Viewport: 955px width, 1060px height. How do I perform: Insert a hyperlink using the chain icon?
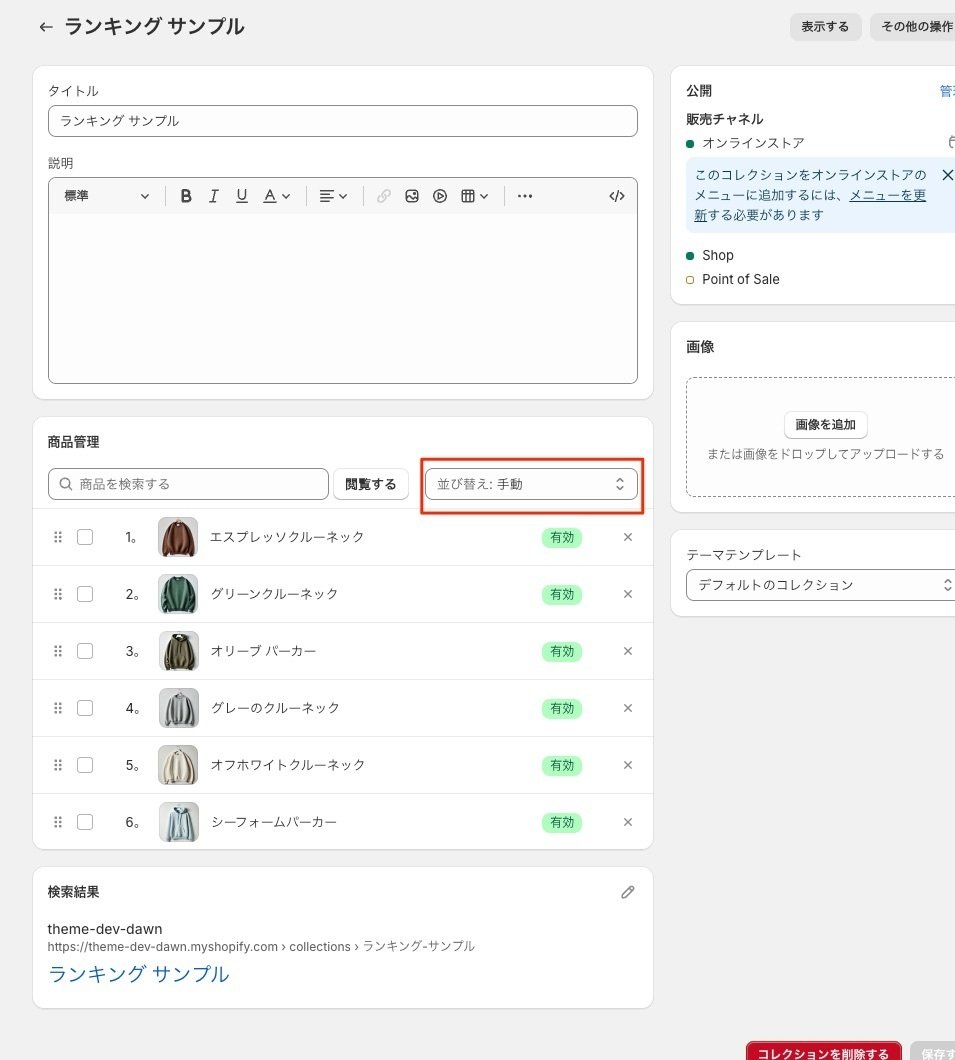(x=384, y=196)
